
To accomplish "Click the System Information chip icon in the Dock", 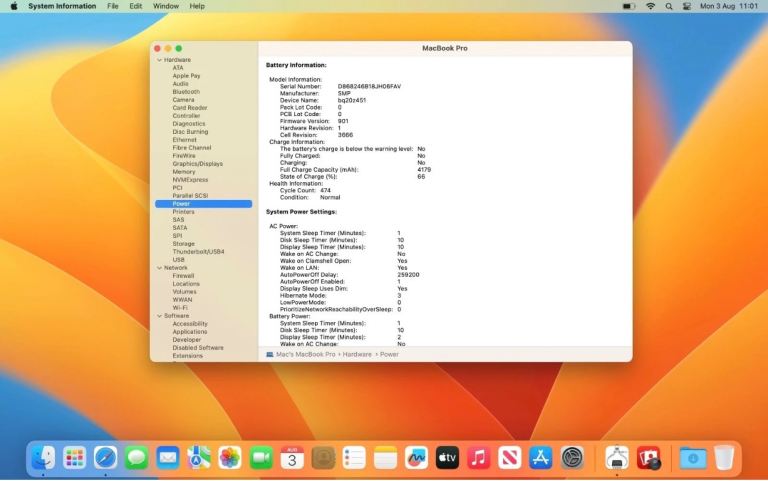I will [617, 458].
